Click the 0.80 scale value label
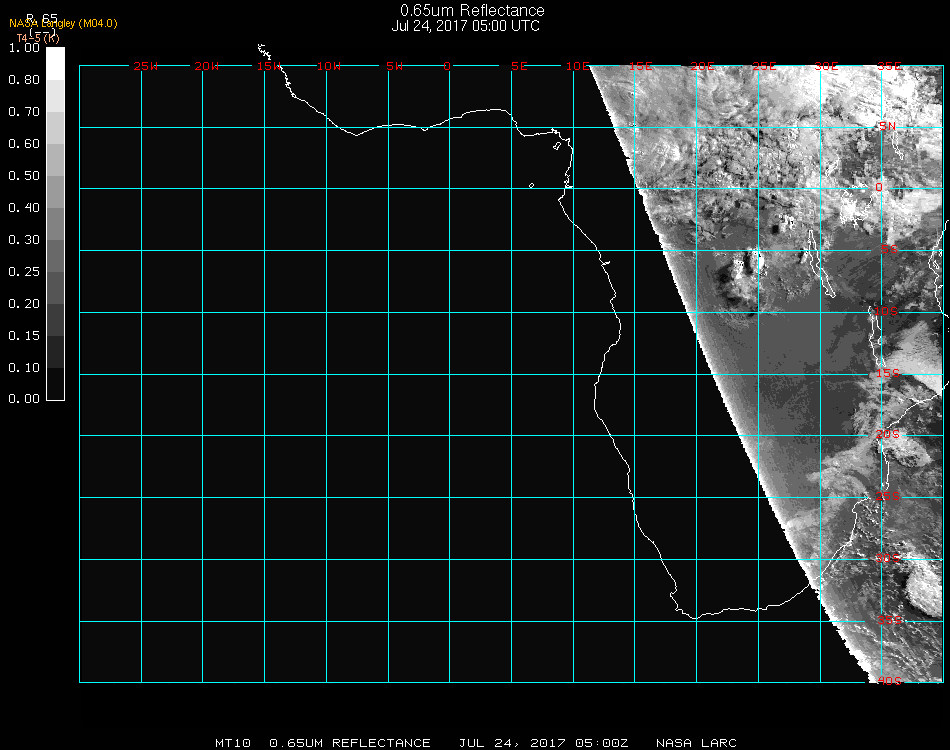 click(23, 80)
